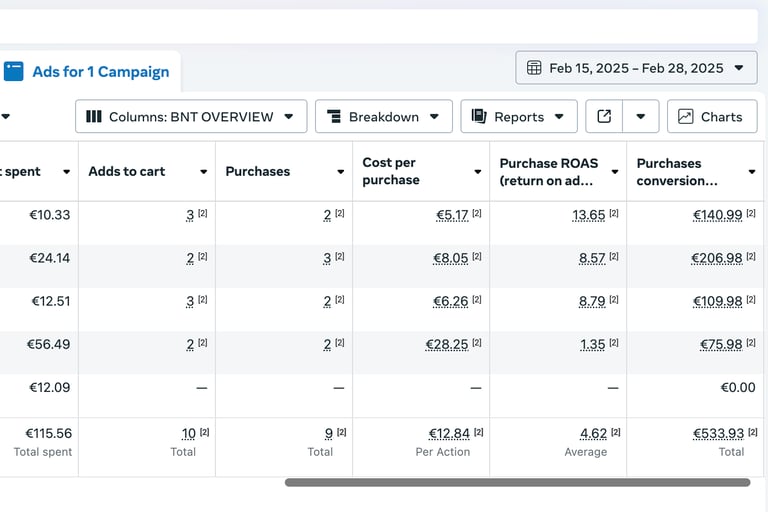The width and height of the screenshot is (768, 512).
Task: Open the Breakdown dropdown
Action: pos(384,117)
